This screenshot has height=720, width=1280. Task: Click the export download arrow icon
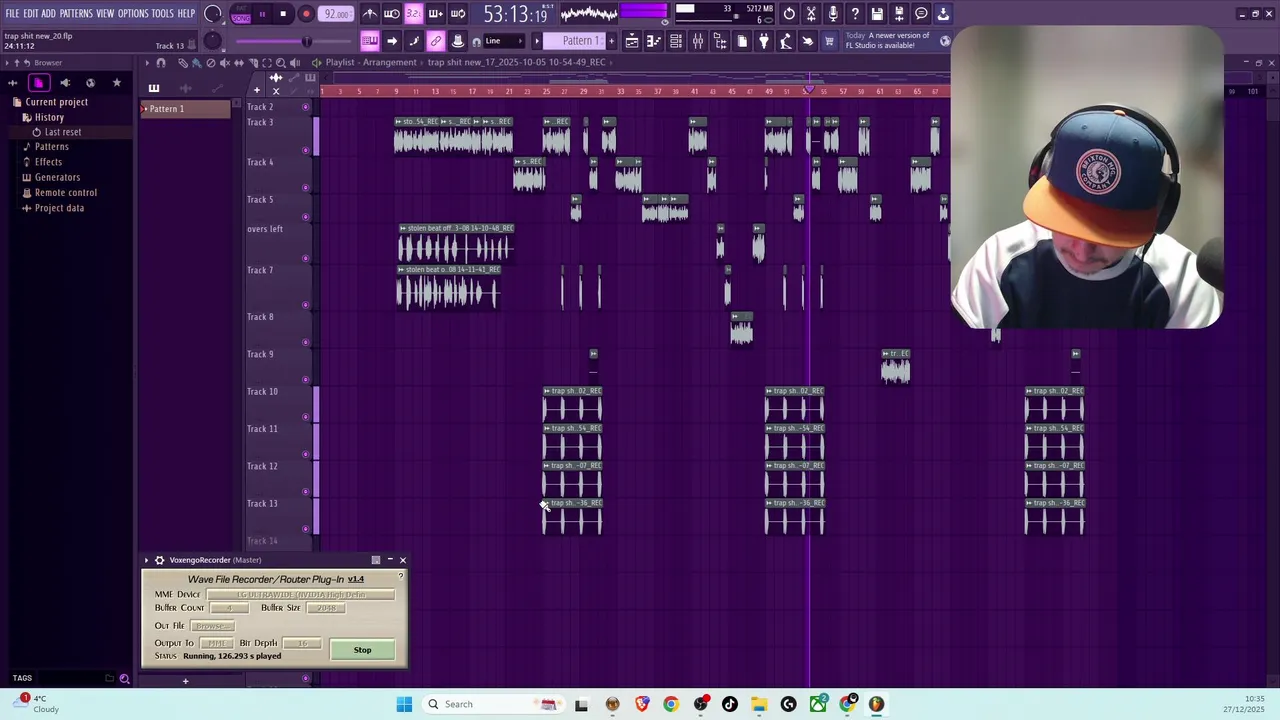tap(943, 14)
